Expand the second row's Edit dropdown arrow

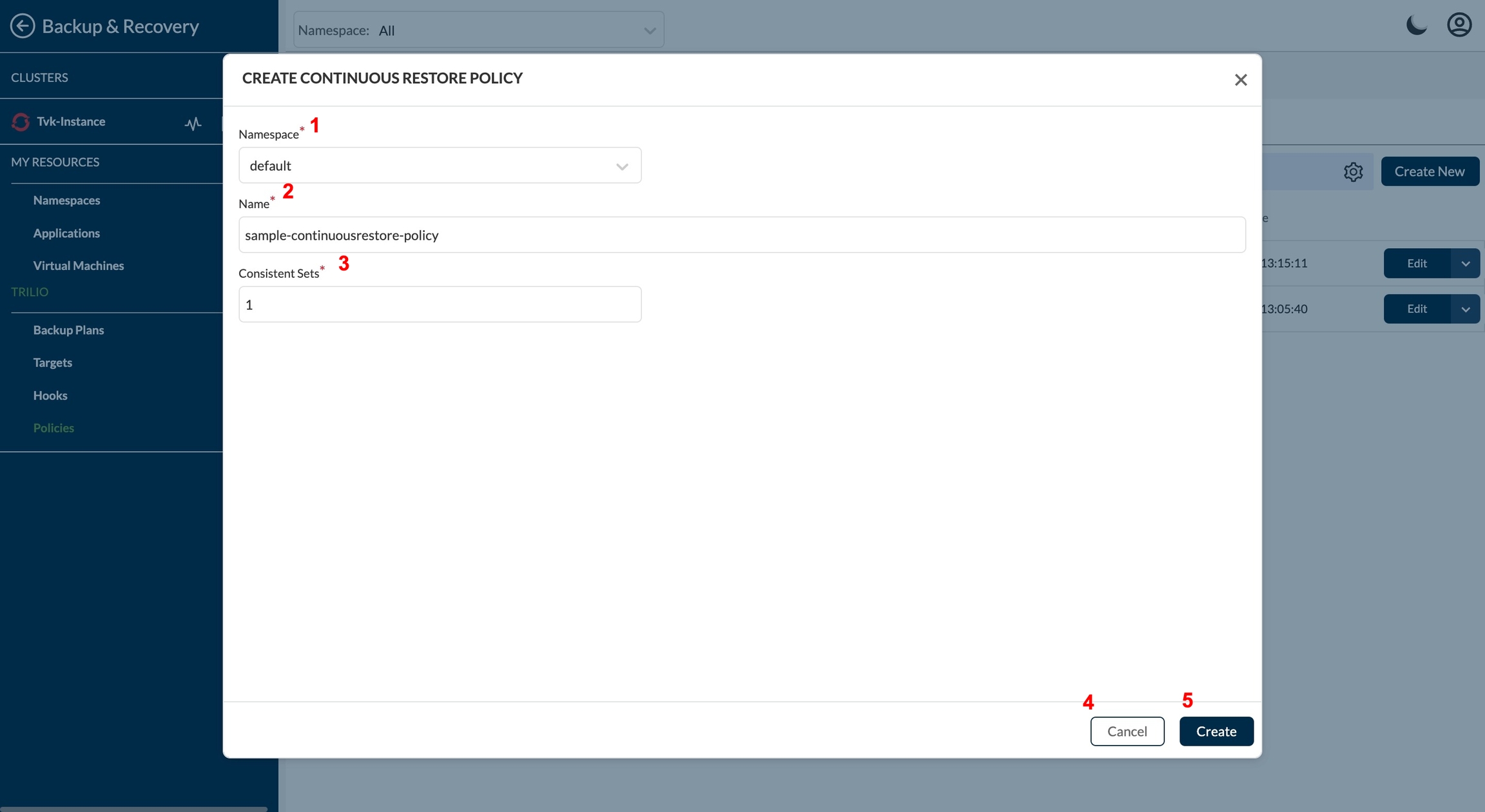click(1465, 309)
